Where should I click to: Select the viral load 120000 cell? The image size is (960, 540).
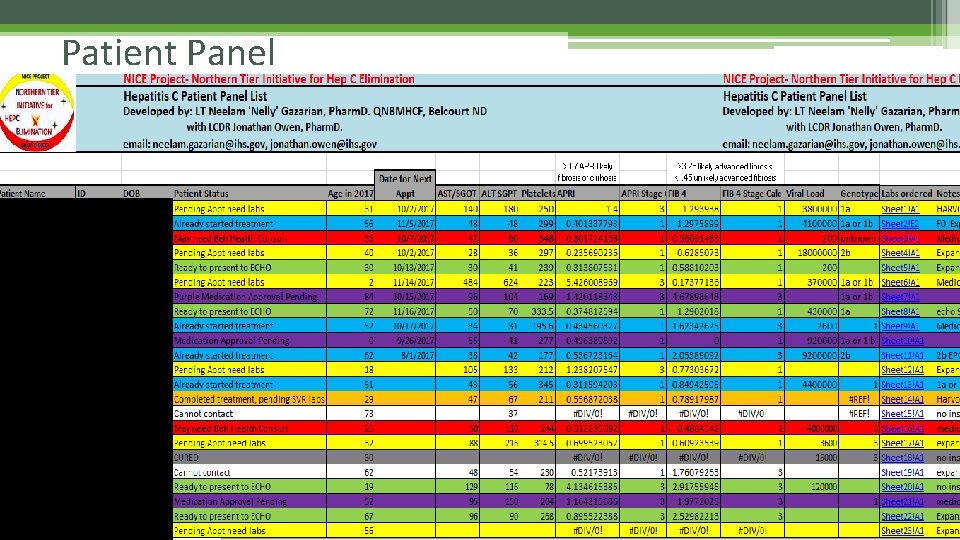tap(811, 487)
